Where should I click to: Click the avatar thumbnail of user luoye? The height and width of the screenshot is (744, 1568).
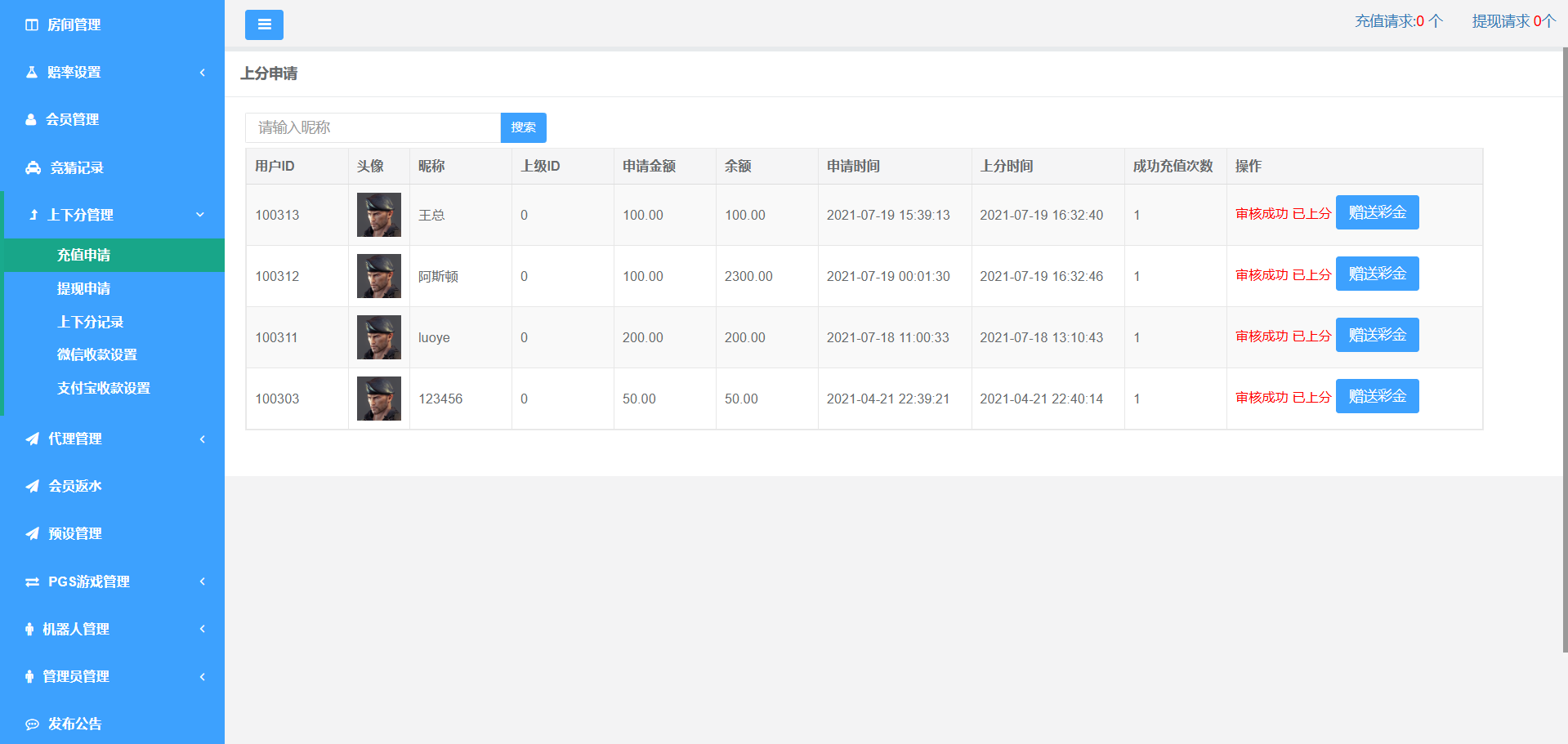379,337
